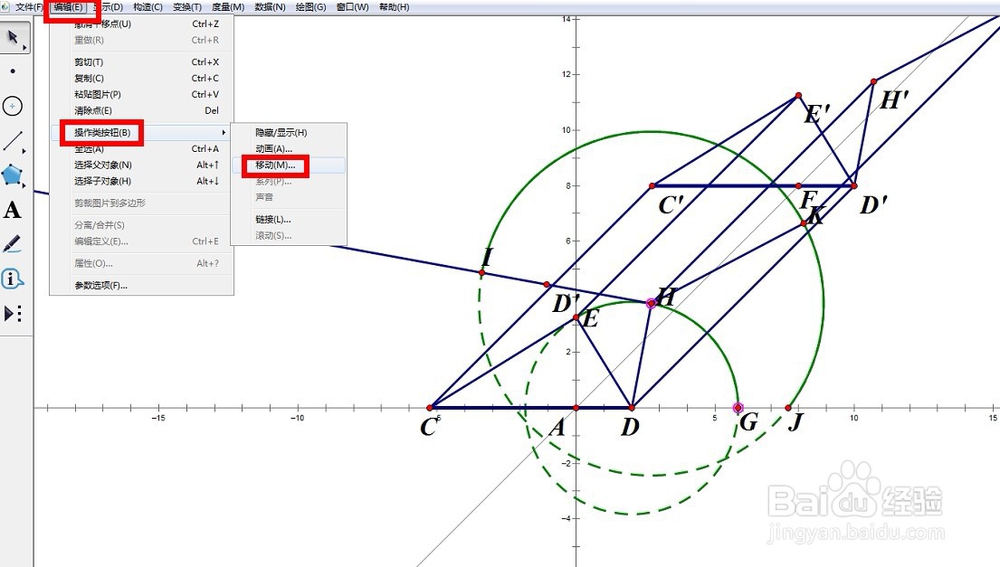Image resolution: width=1000 pixels, height=567 pixels.
Task: Open the 显示(D) menu
Action: [108, 7]
